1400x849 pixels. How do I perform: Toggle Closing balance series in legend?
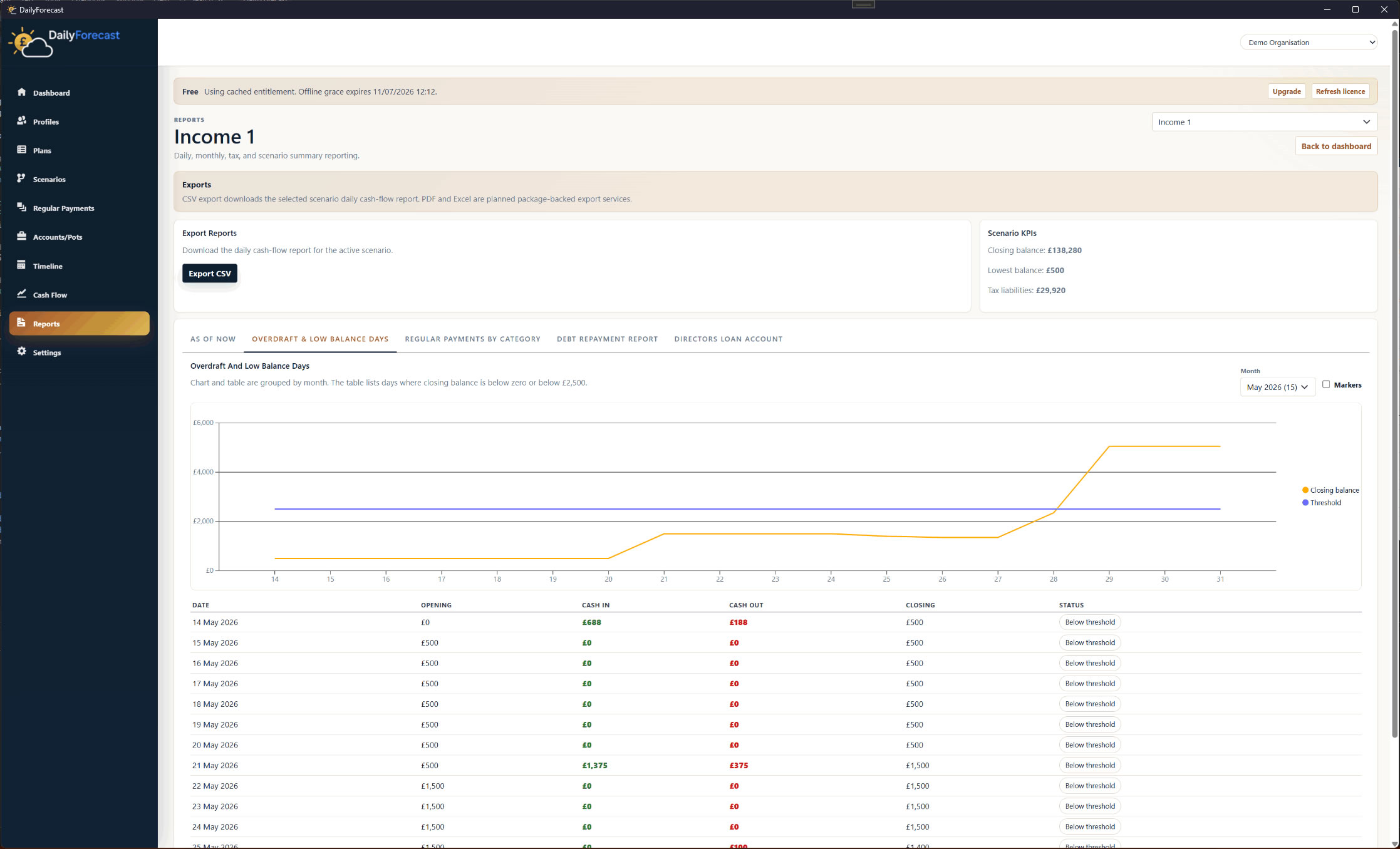point(1330,490)
